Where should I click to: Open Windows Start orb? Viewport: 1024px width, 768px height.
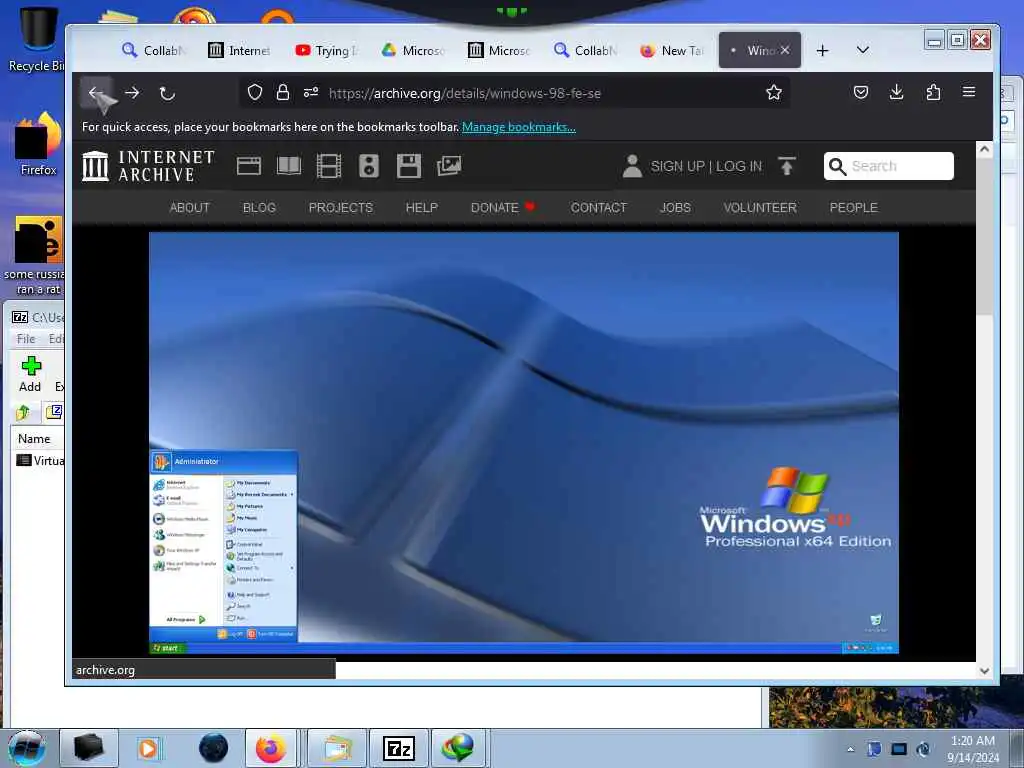coord(26,748)
